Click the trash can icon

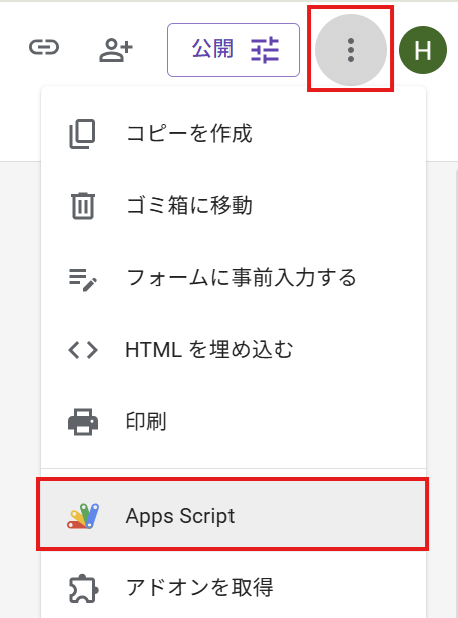(x=83, y=206)
